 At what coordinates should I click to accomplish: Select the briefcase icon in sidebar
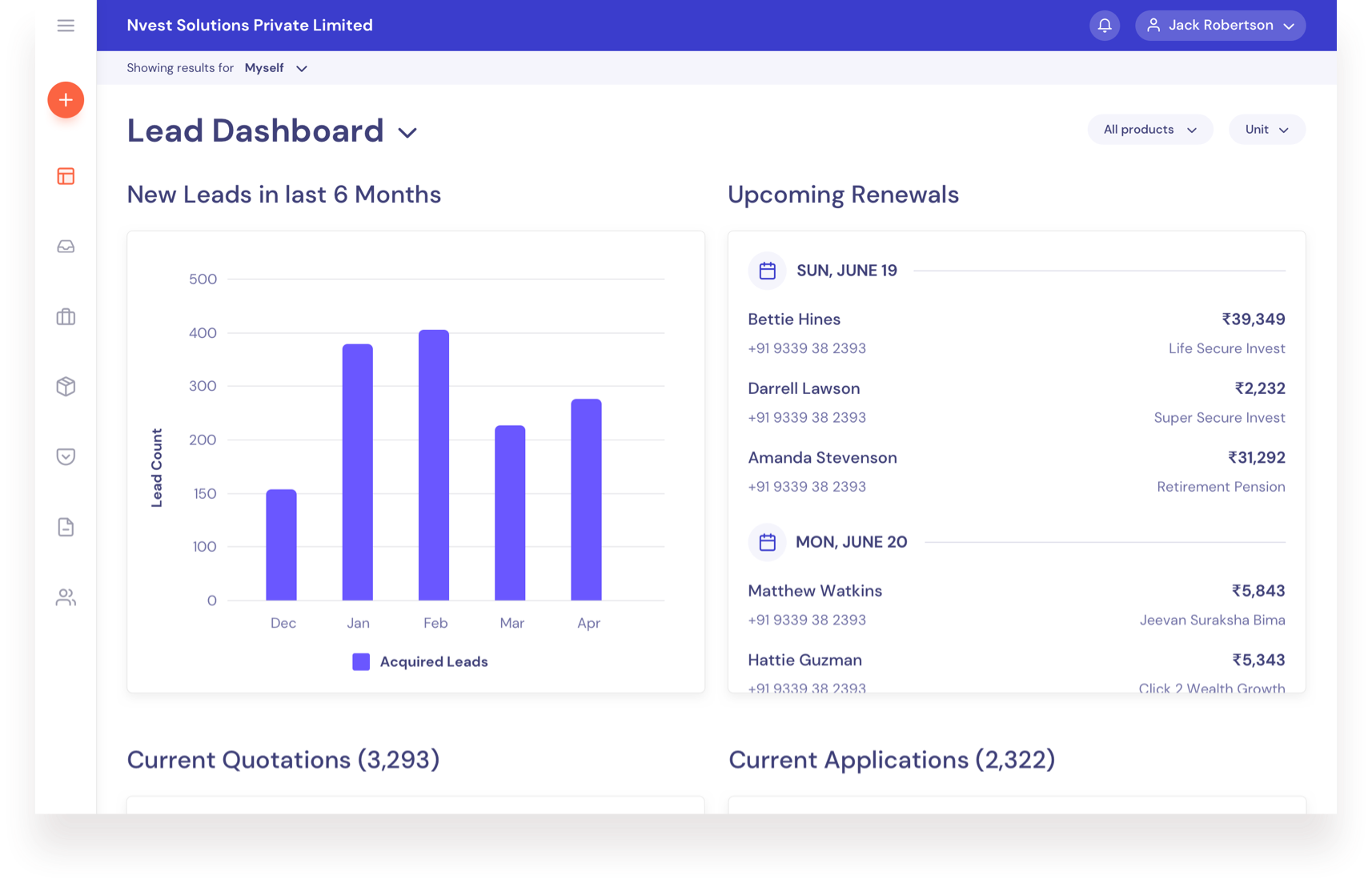(66, 317)
